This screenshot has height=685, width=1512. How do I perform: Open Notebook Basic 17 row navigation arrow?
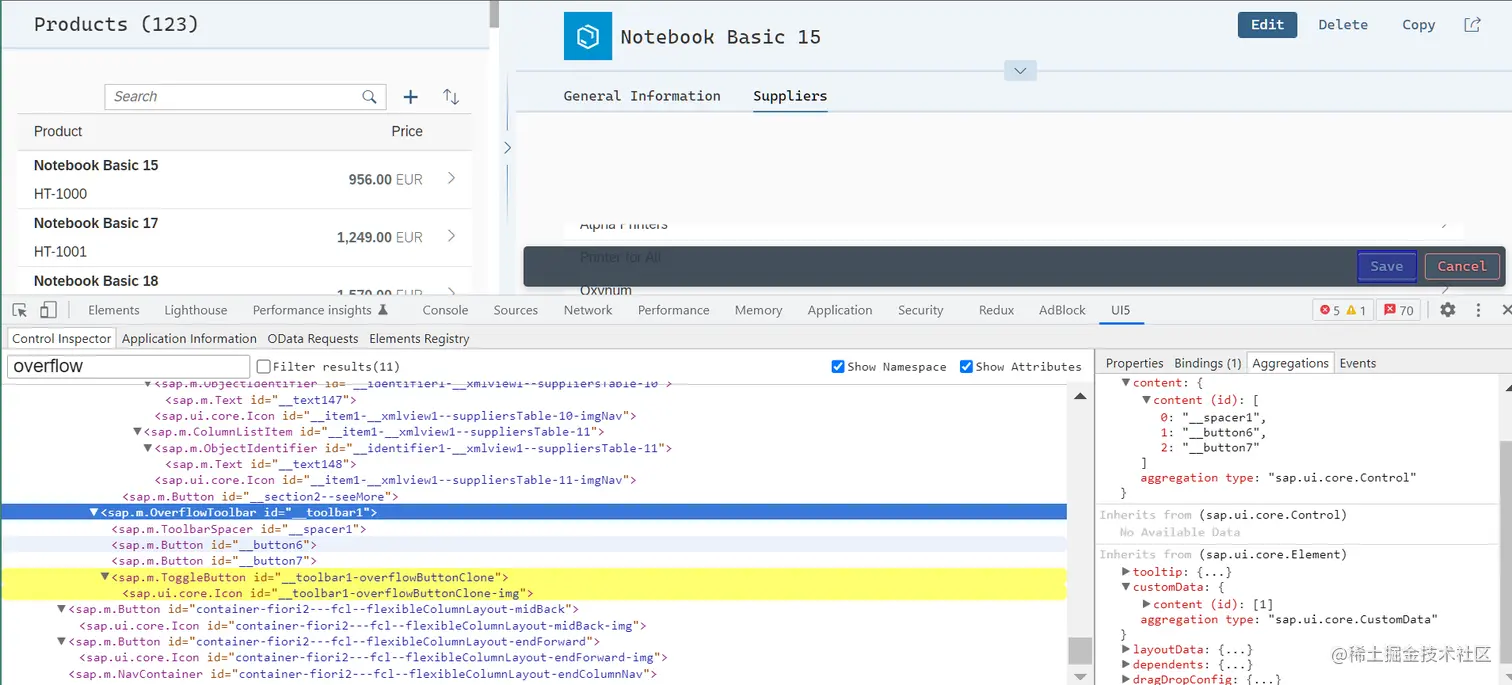pyautogui.click(x=451, y=236)
